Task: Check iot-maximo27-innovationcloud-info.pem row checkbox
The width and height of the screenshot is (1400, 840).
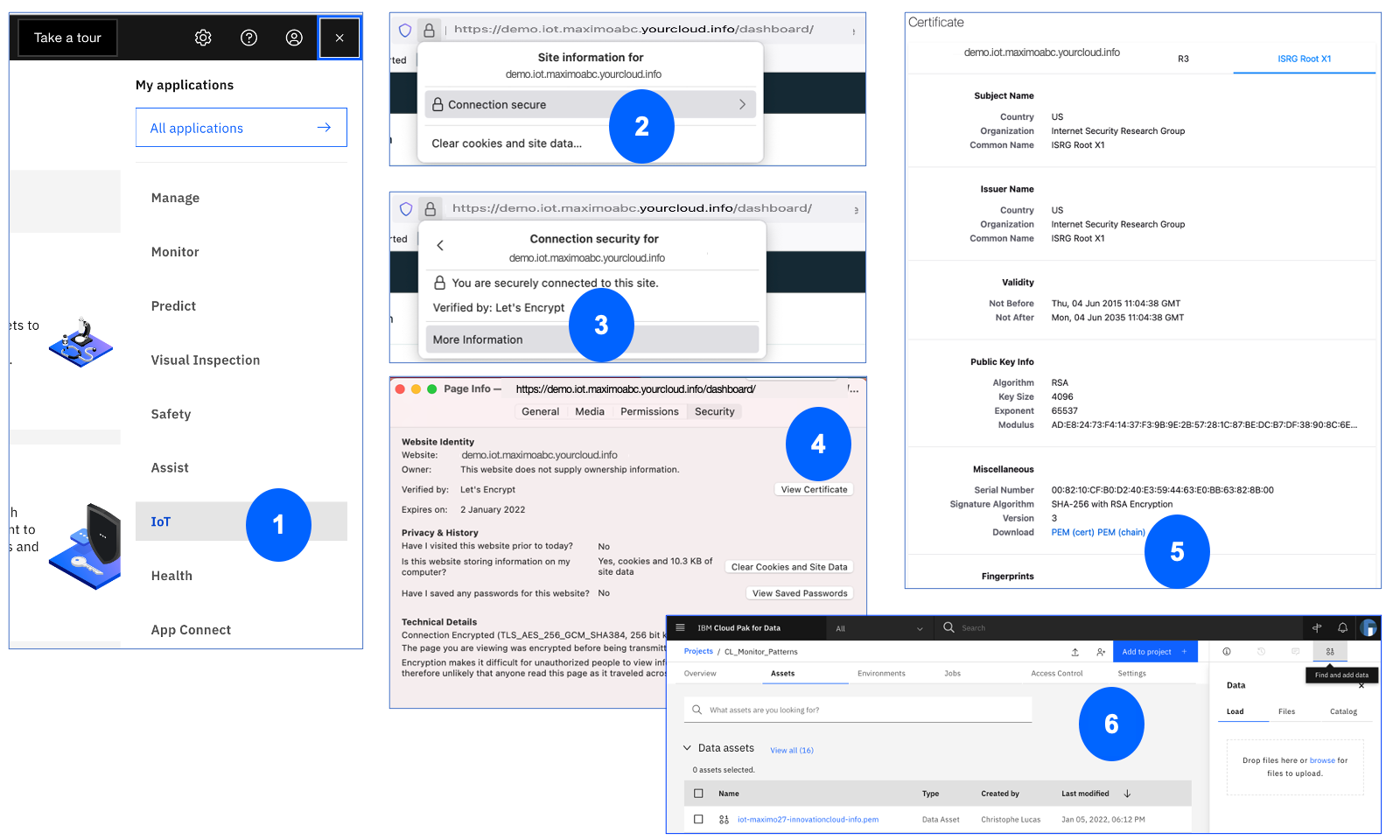Action: [x=698, y=820]
